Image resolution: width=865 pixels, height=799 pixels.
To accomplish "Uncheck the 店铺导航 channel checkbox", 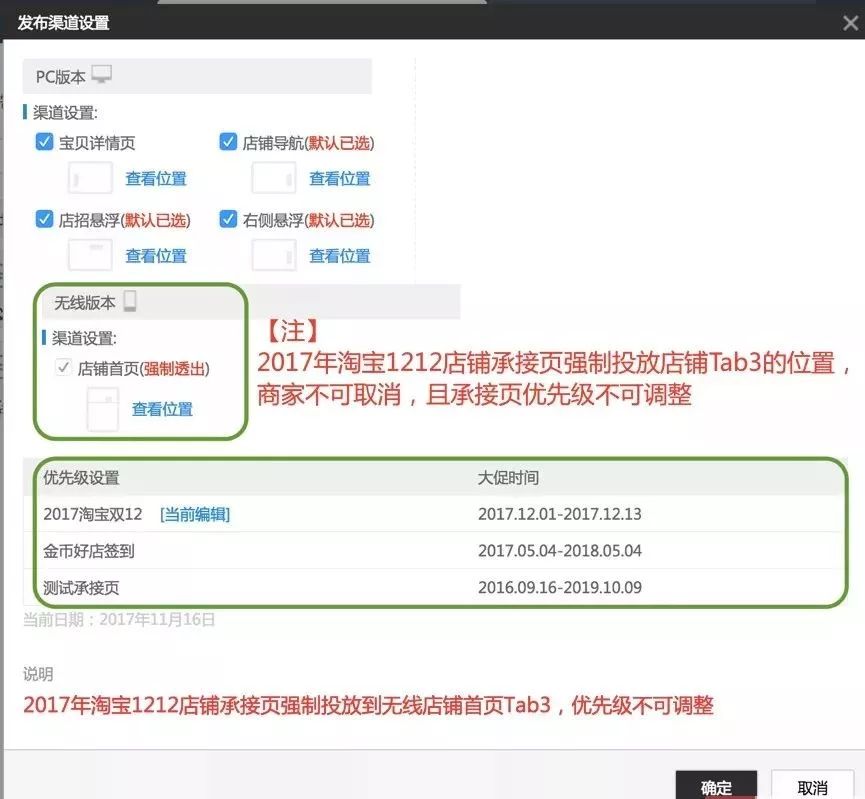I will (228, 142).
